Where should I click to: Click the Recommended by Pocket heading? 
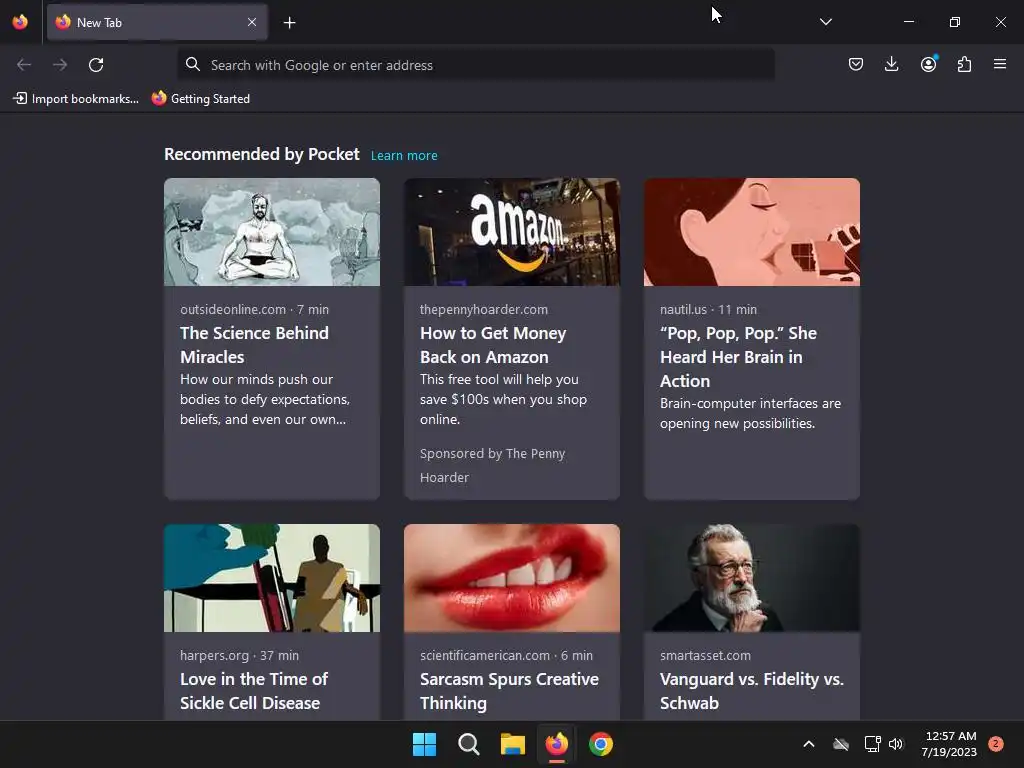[262, 154]
